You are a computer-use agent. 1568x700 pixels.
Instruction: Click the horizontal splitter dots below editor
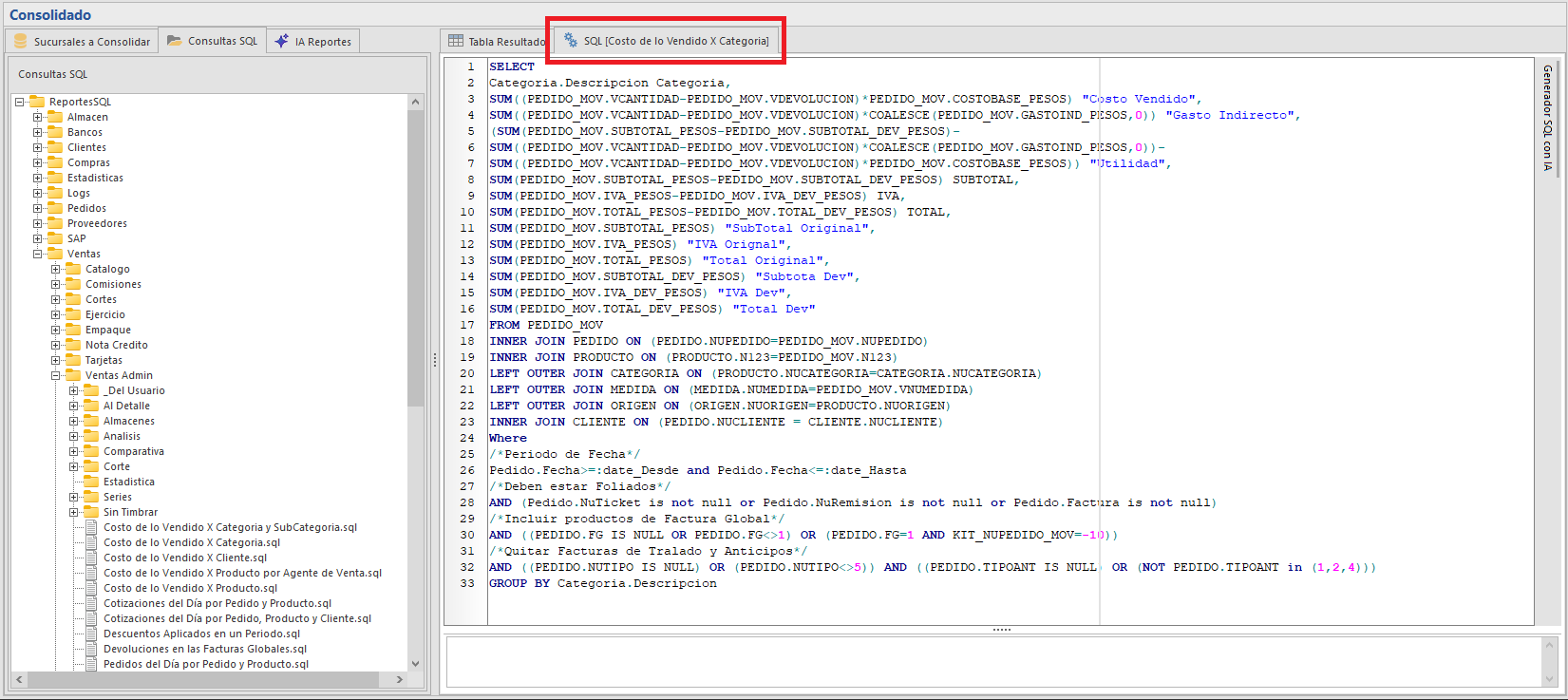click(x=1002, y=630)
